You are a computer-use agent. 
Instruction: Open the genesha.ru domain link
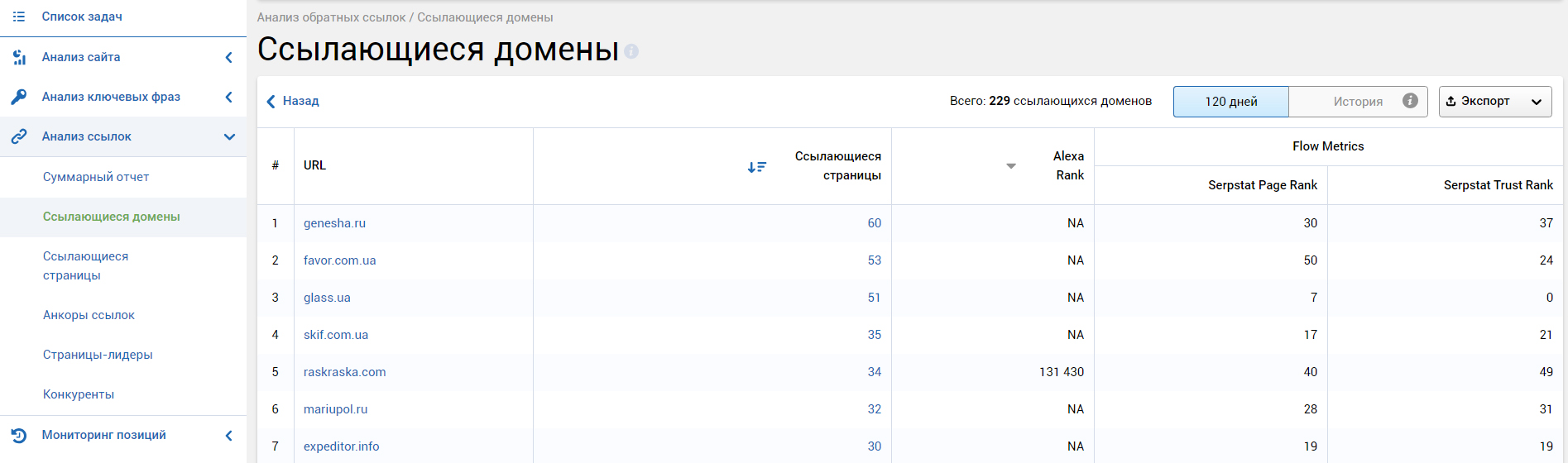coord(334,223)
